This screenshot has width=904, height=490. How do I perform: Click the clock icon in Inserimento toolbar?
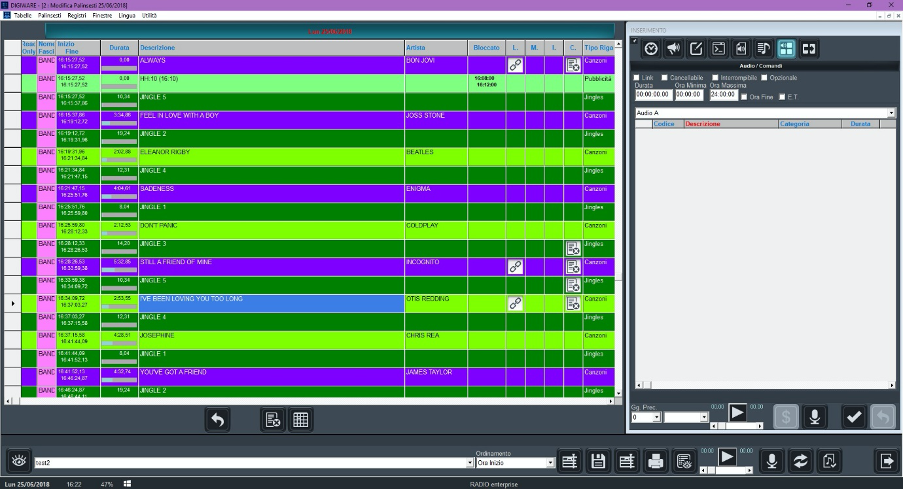click(x=651, y=48)
